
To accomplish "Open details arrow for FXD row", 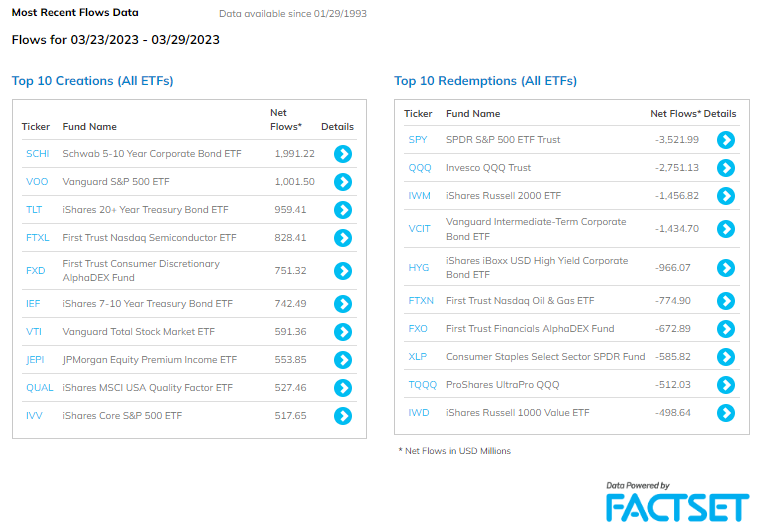I will (x=343, y=271).
